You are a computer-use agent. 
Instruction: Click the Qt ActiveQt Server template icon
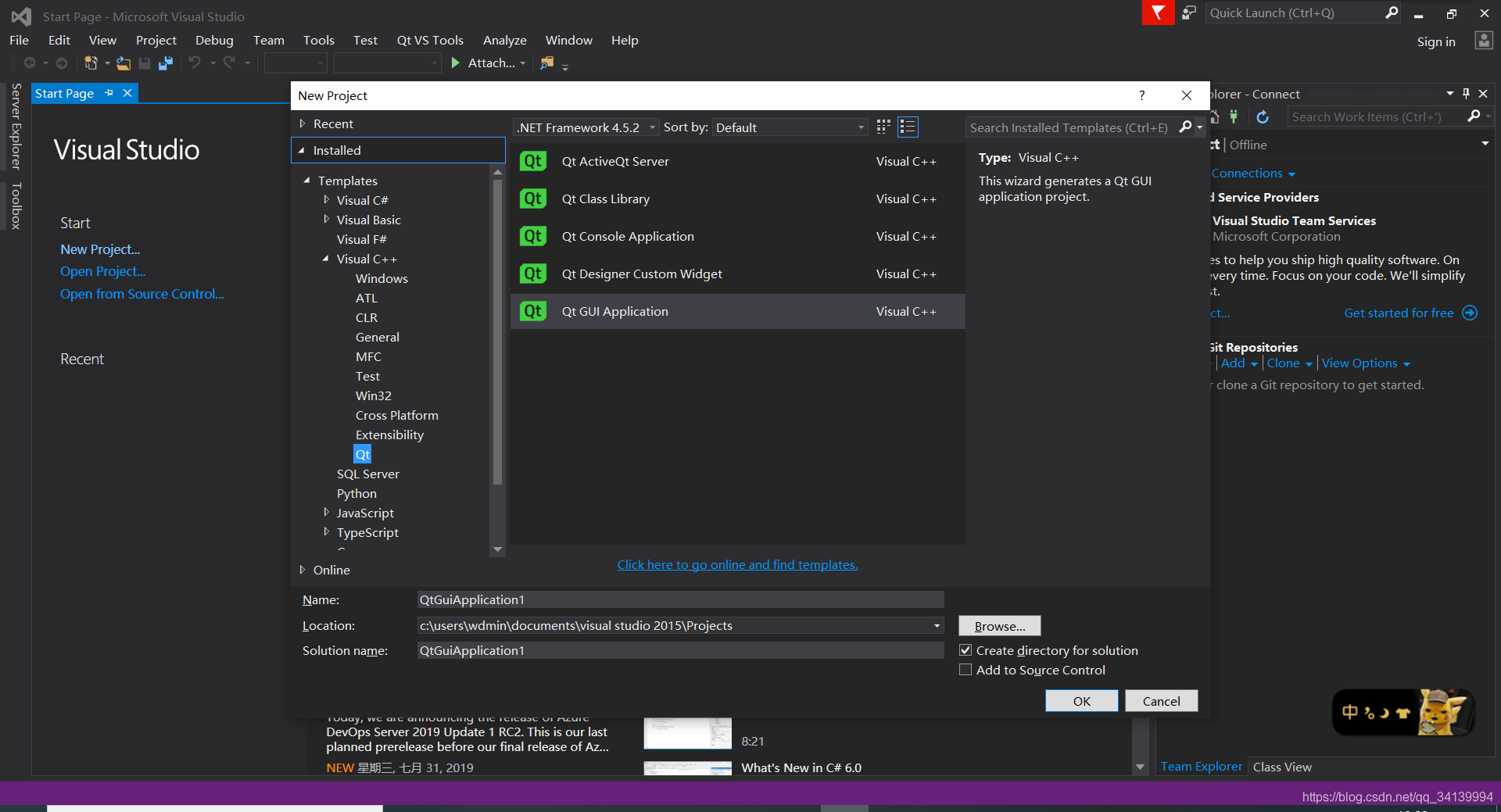533,161
